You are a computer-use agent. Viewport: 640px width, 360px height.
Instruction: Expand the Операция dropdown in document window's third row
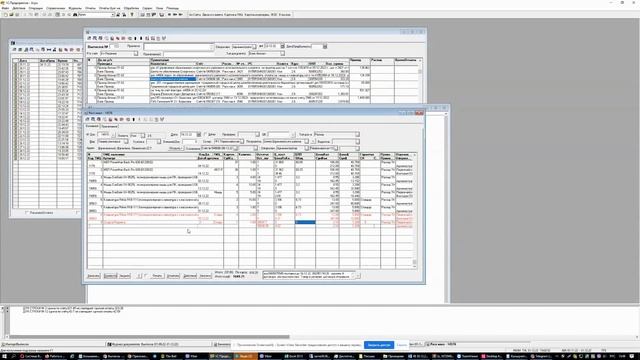(x=307, y=148)
